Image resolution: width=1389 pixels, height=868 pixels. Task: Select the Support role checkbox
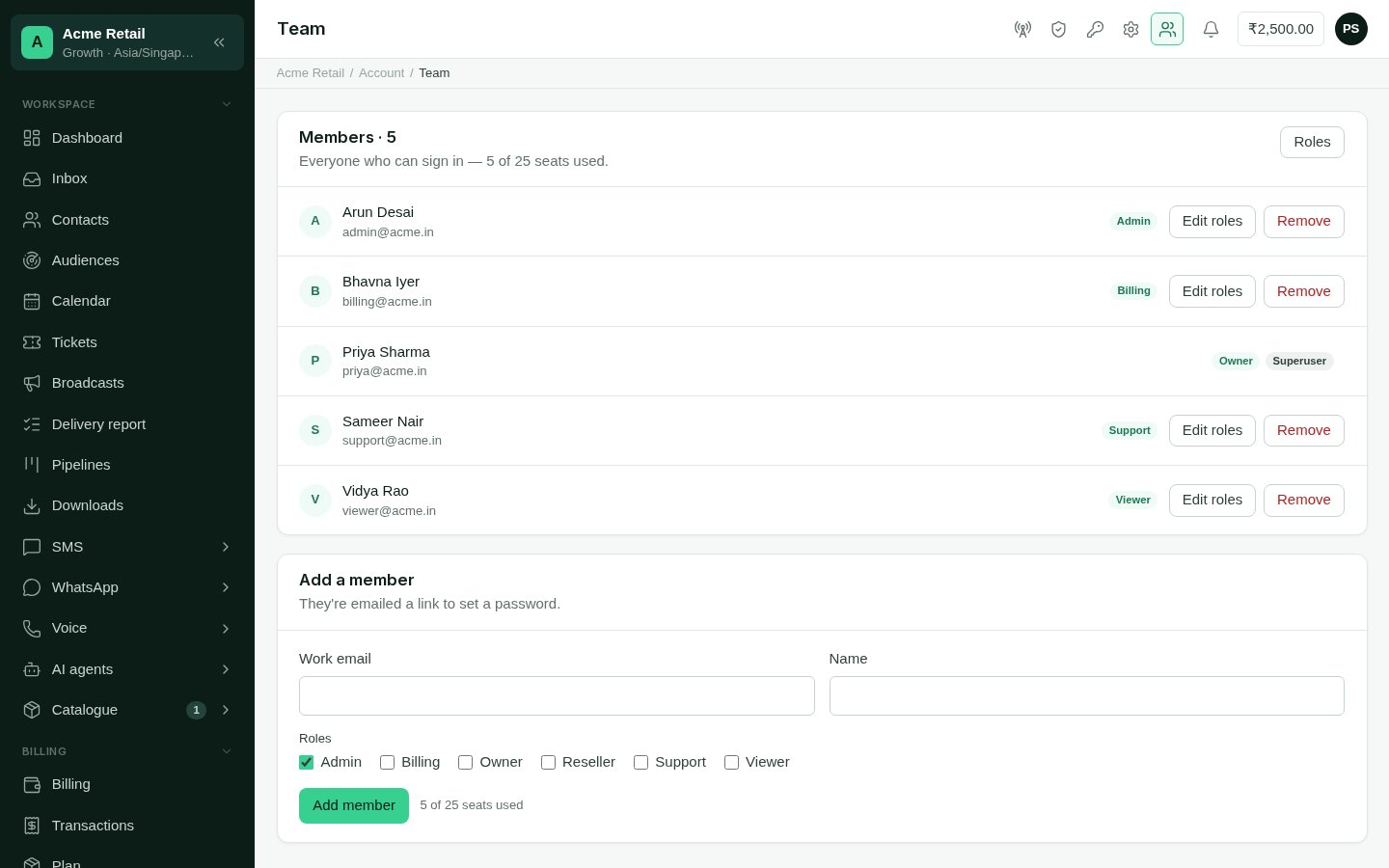pyautogui.click(x=640, y=762)
